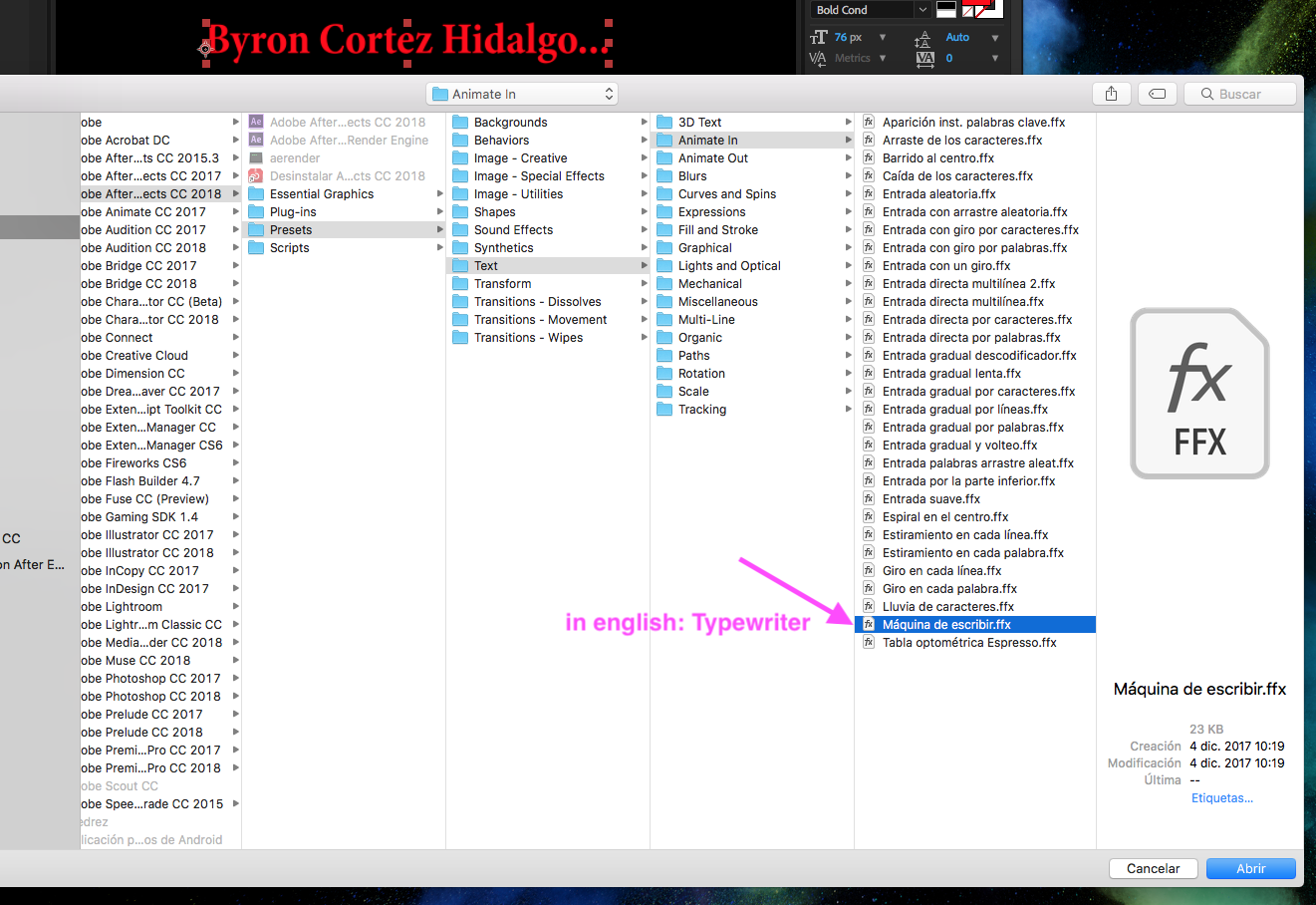Image resolution: width=1316 pixels, height=905 pixels.
Task: Click the Etiquetas… link
Action: point(1222,797)
